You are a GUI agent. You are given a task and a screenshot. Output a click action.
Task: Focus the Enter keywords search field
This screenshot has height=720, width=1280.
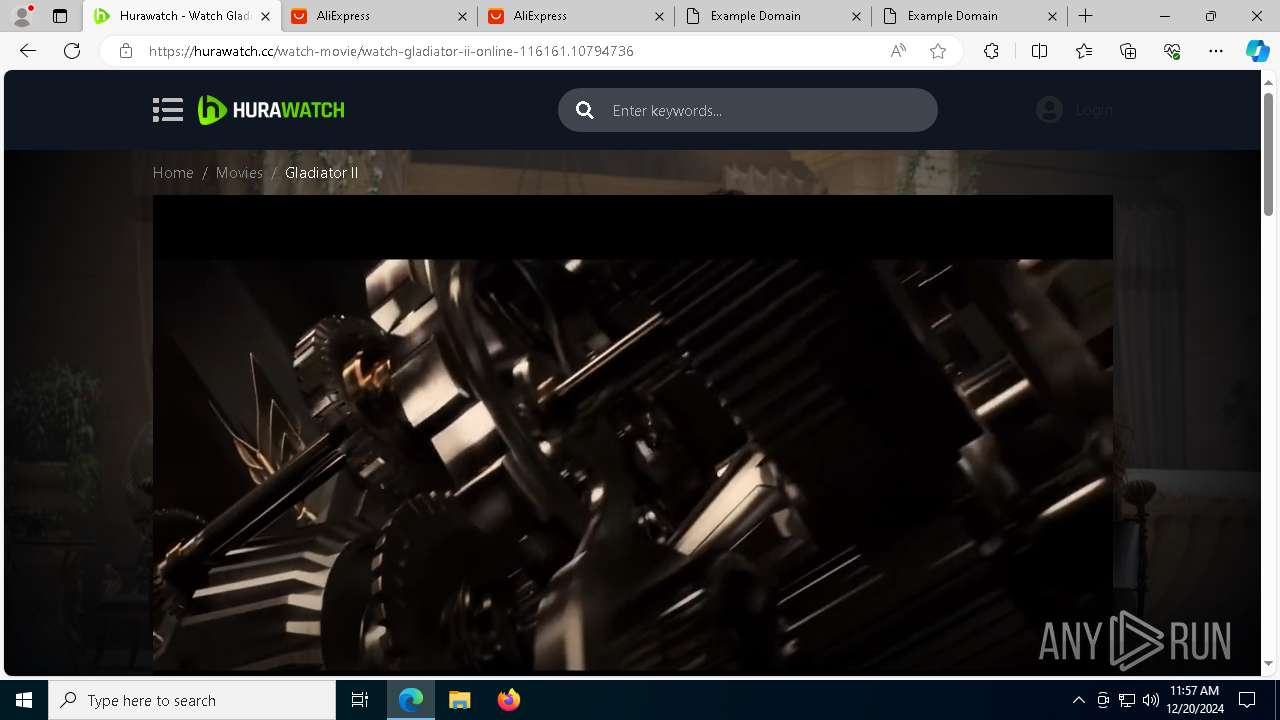coord(748,110)
